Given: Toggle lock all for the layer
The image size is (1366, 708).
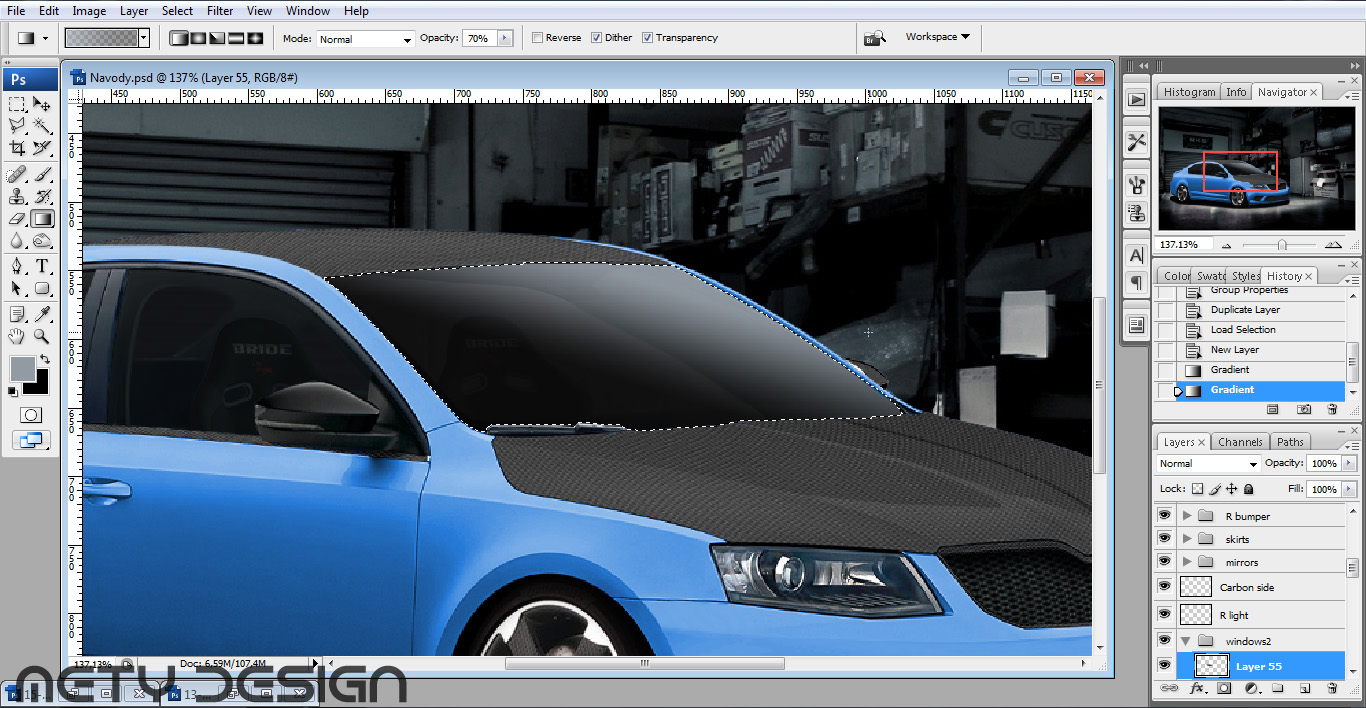Looking at the screenshot, I should [x=1249, y=489].
